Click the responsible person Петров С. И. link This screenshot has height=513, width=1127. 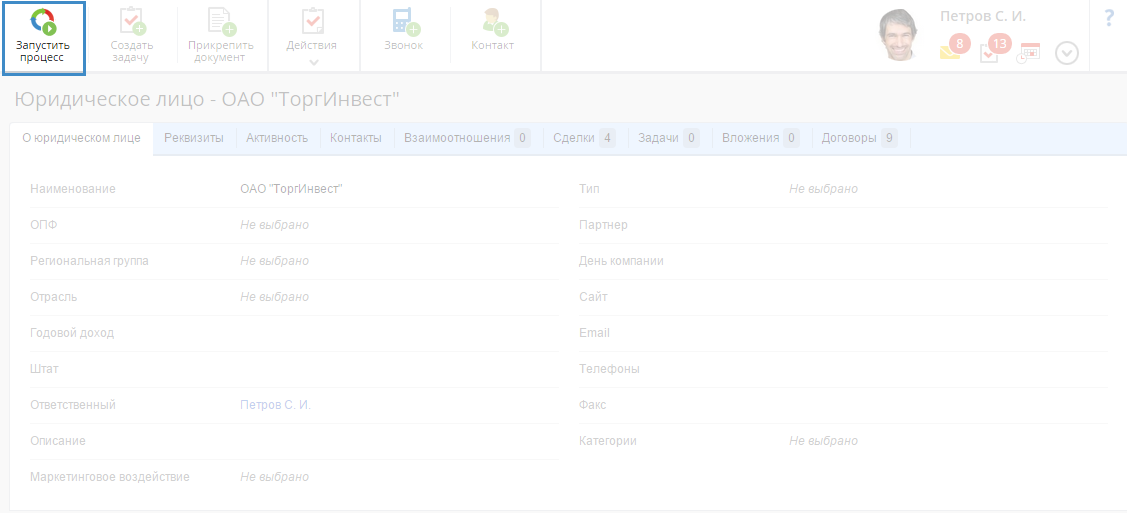click(276, 405)
